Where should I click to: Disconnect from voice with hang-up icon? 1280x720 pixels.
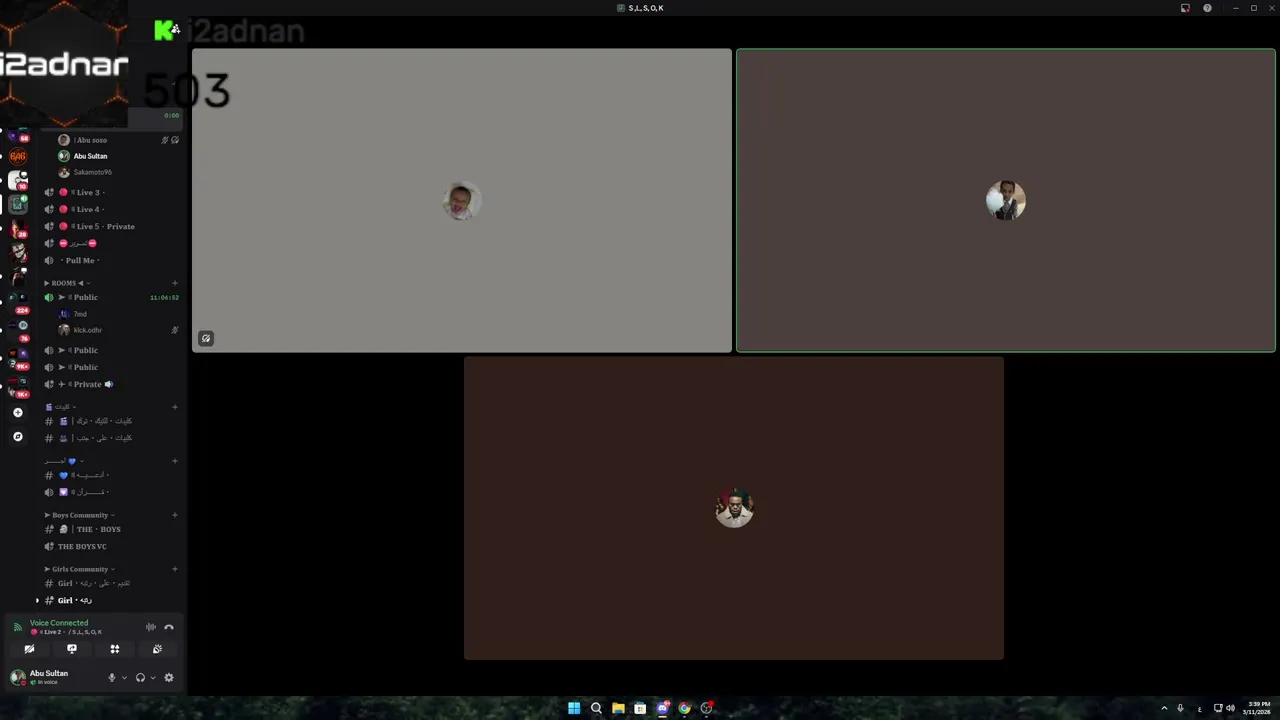coord(169,627)
